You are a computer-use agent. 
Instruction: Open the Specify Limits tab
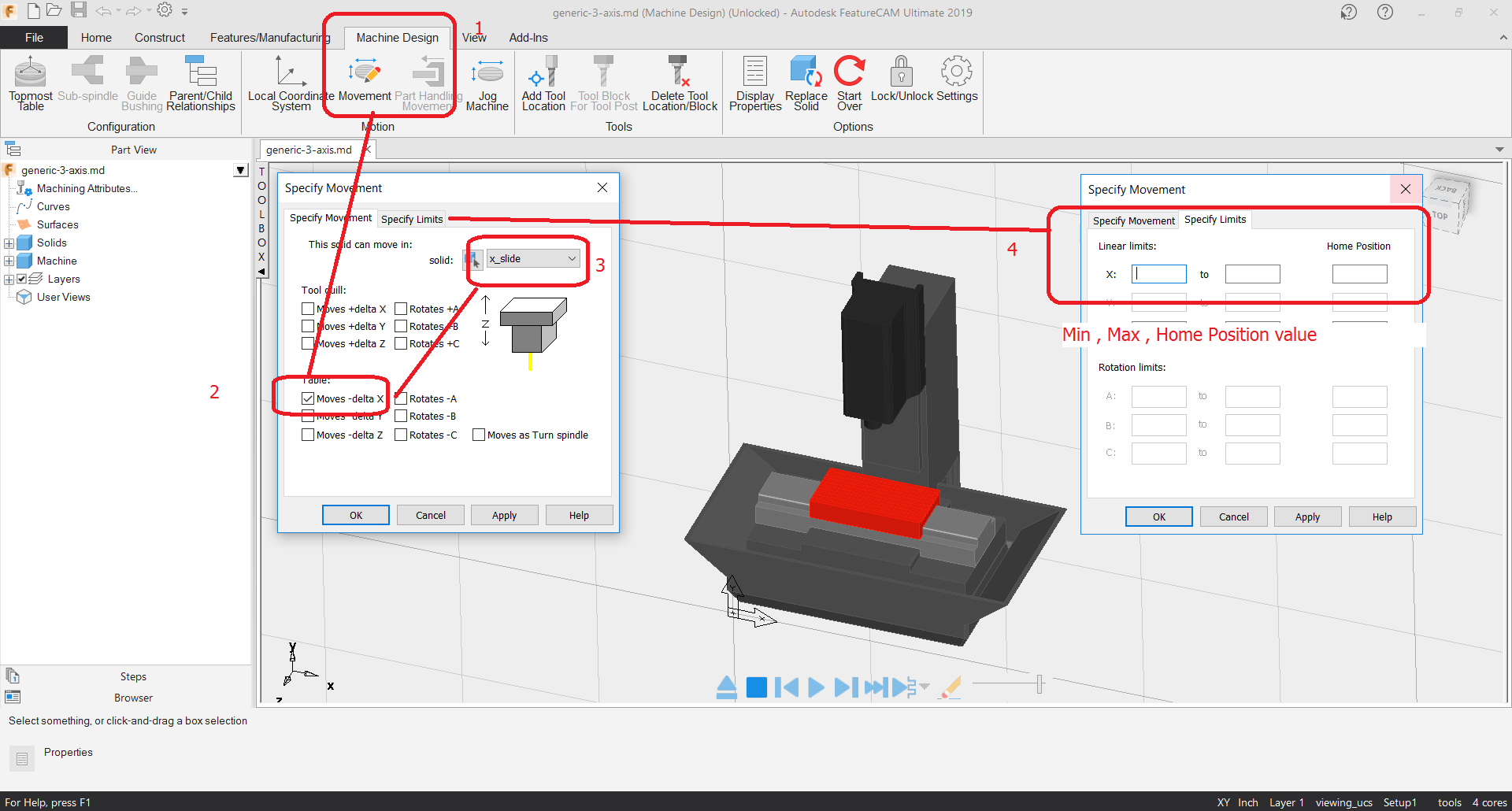[x=411, y=218]
